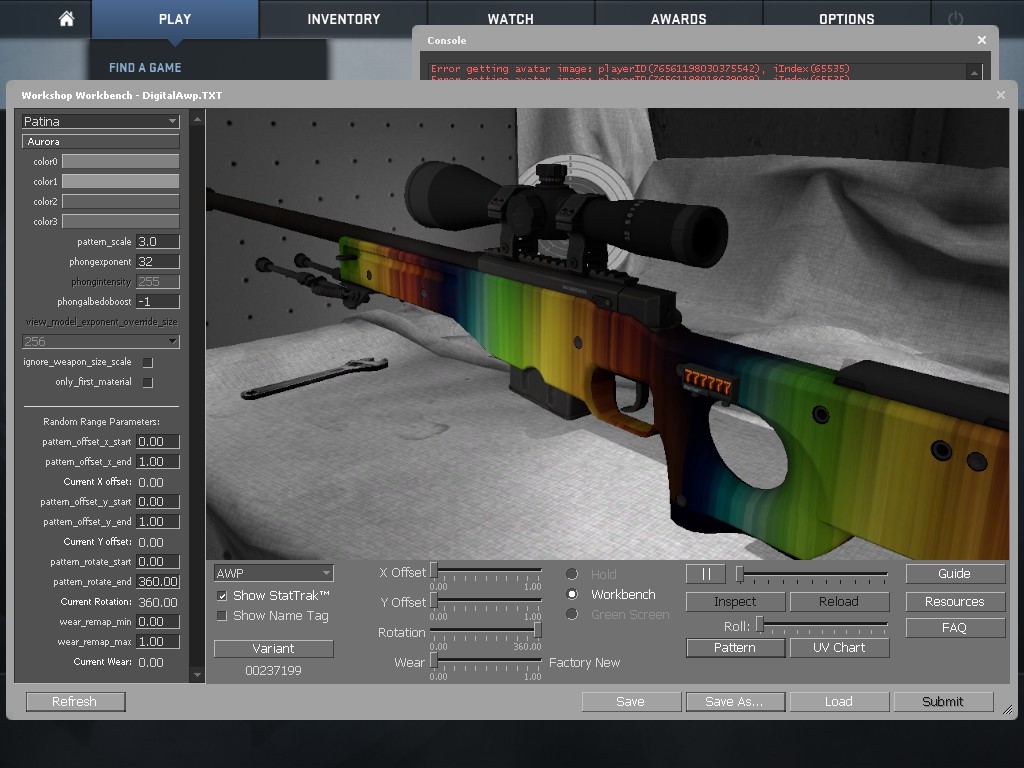The height and width of the screenshot is (768, 1024).
Task: Click the Save button
Action: coord(631,701)
